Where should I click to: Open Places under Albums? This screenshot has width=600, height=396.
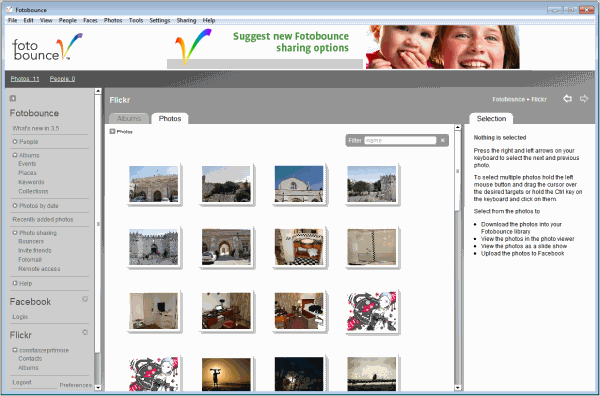pos(27,173)
